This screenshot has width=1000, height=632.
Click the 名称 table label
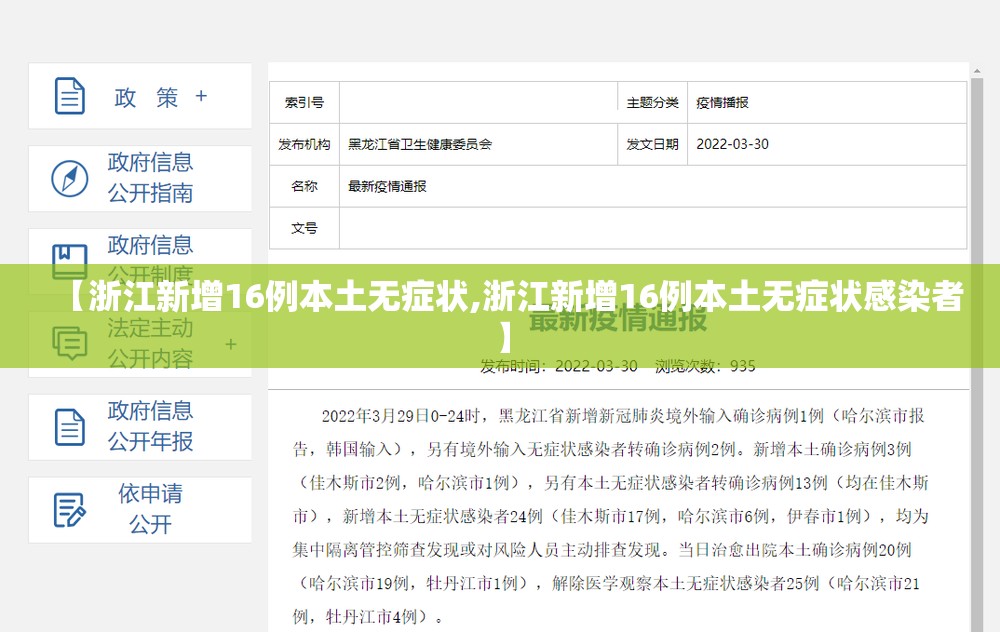(304, 186)
